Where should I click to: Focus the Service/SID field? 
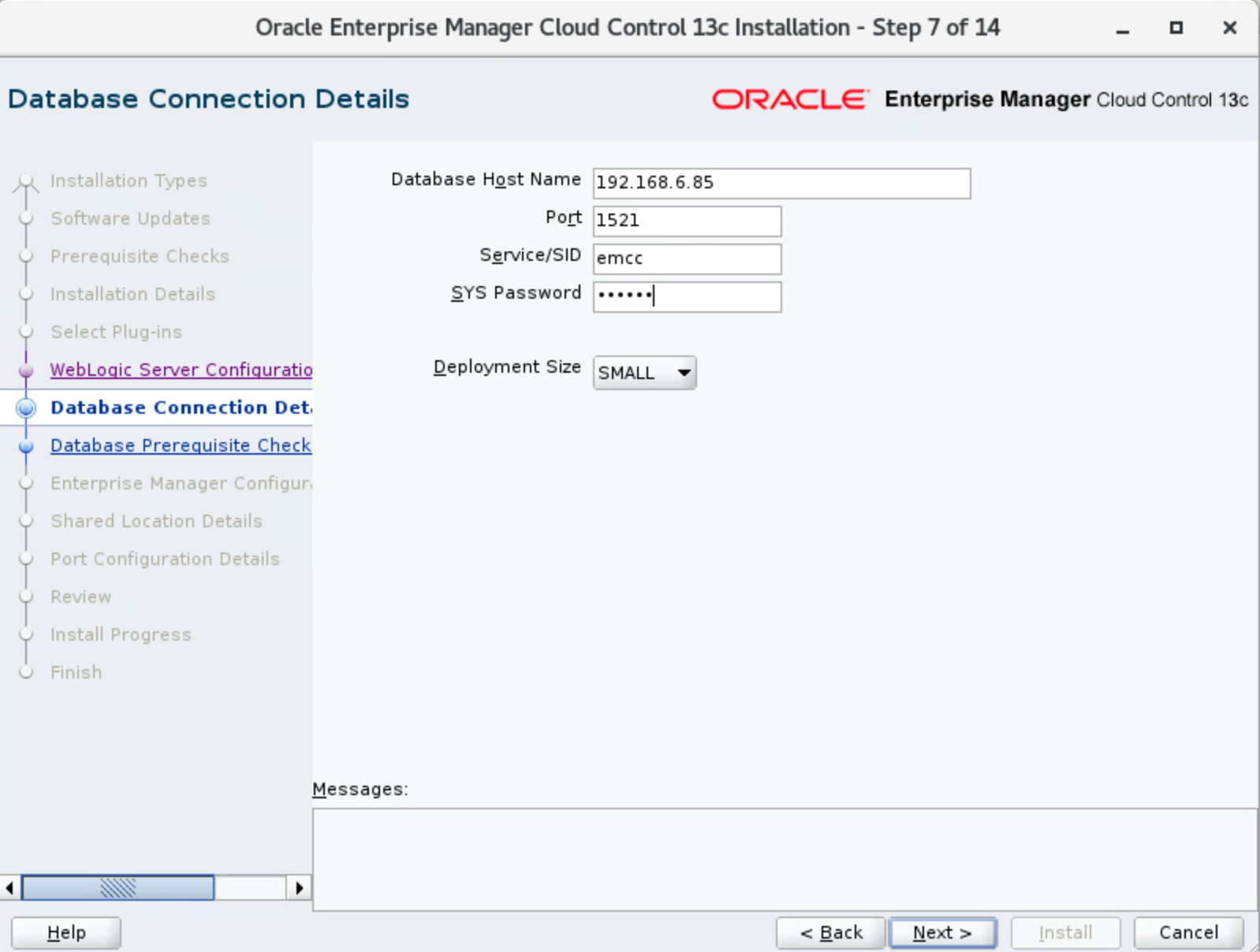point(687,258)
